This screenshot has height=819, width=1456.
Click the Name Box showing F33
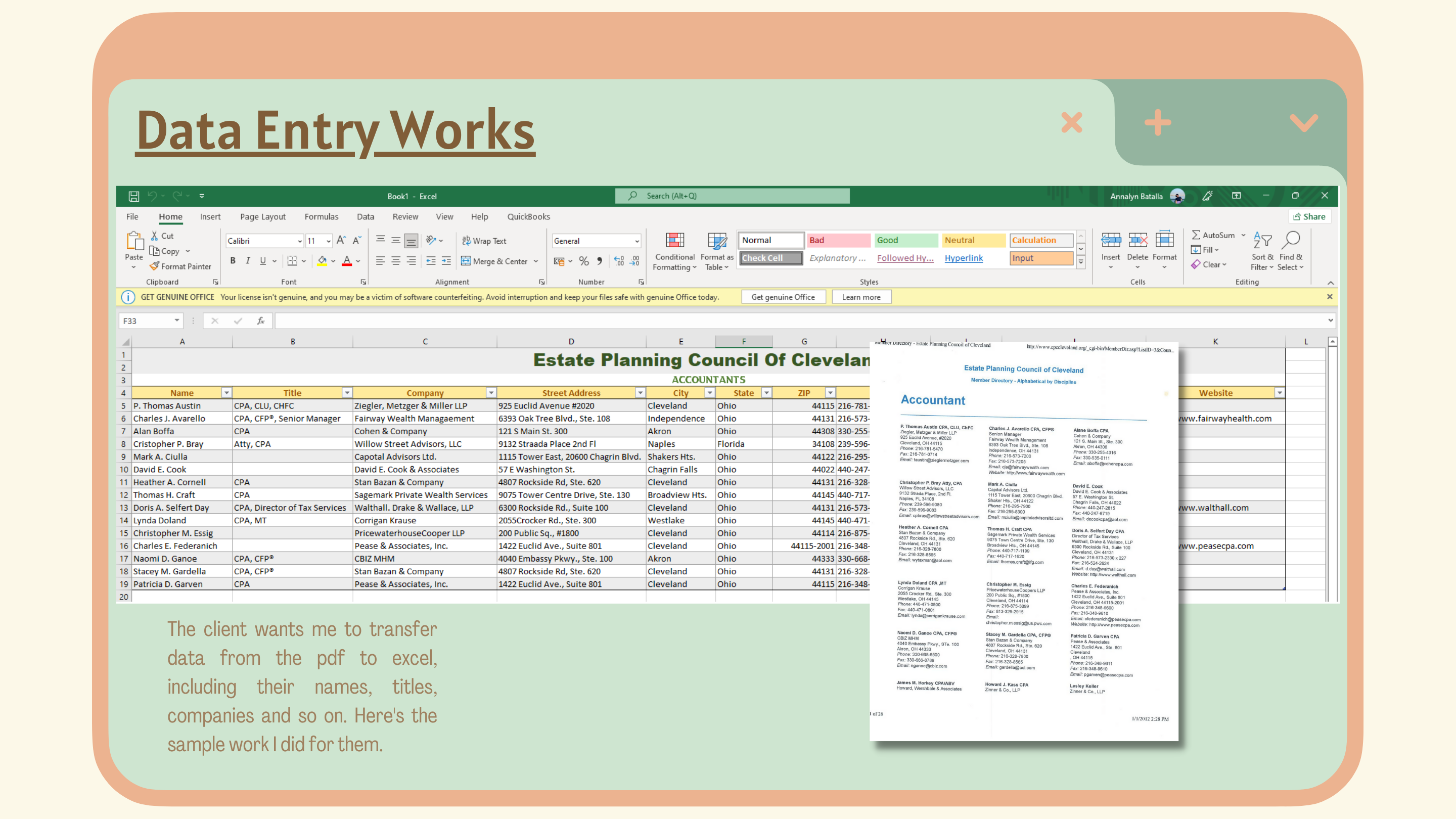[x=145, y=321]
